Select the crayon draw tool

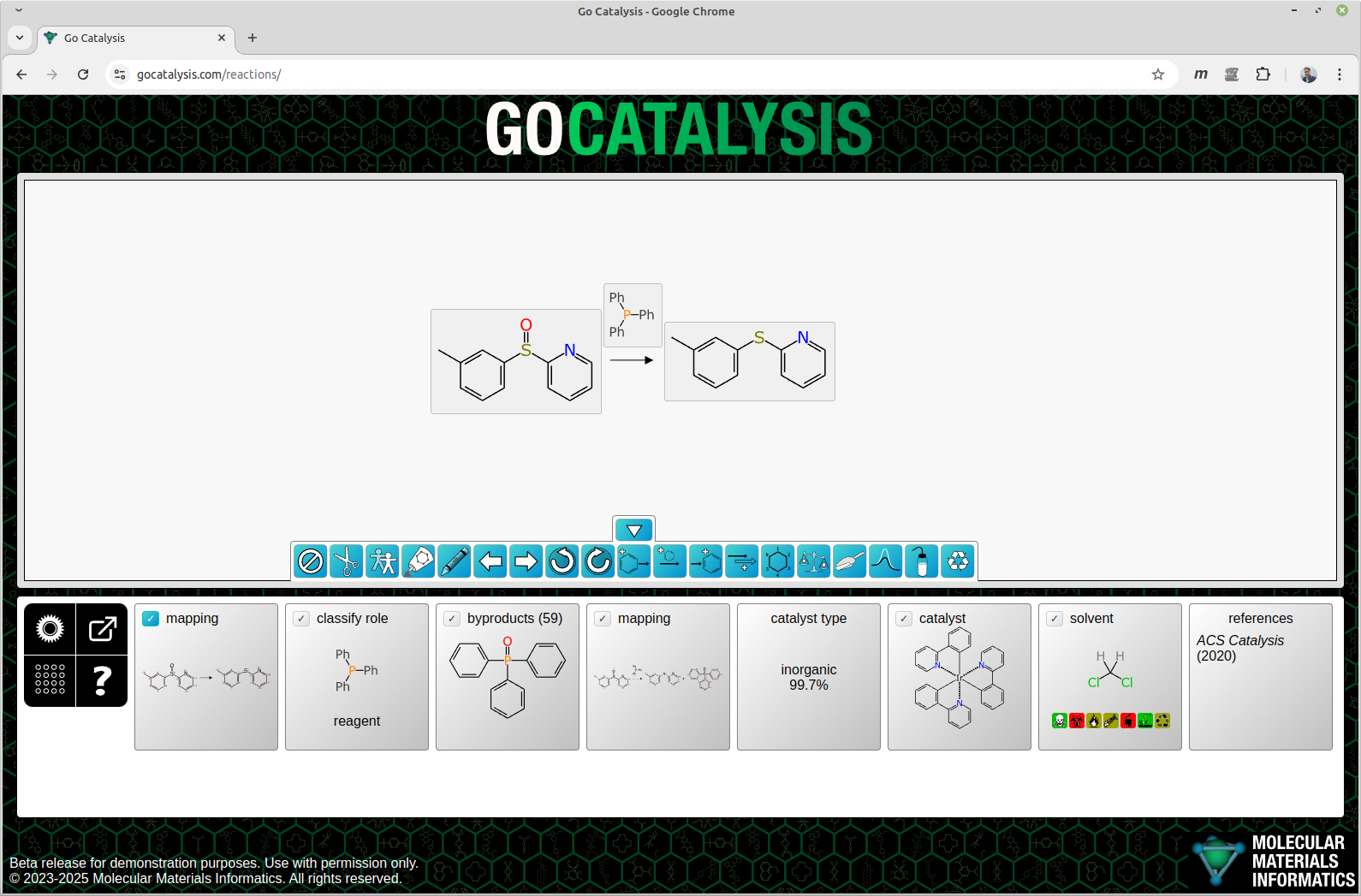(455, 561)
